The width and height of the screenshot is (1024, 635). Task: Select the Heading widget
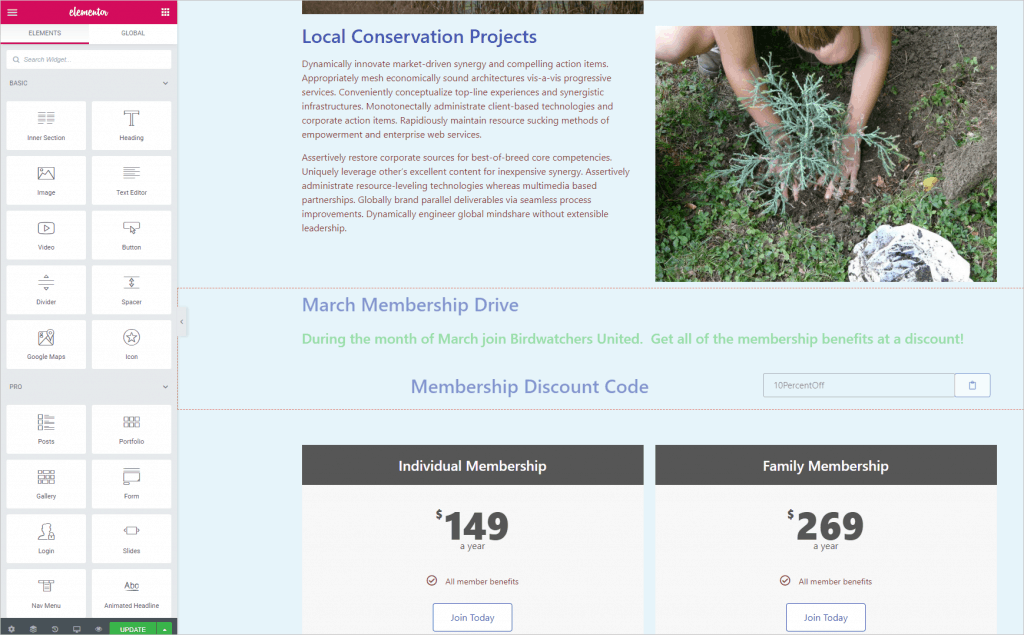(131, 125)
